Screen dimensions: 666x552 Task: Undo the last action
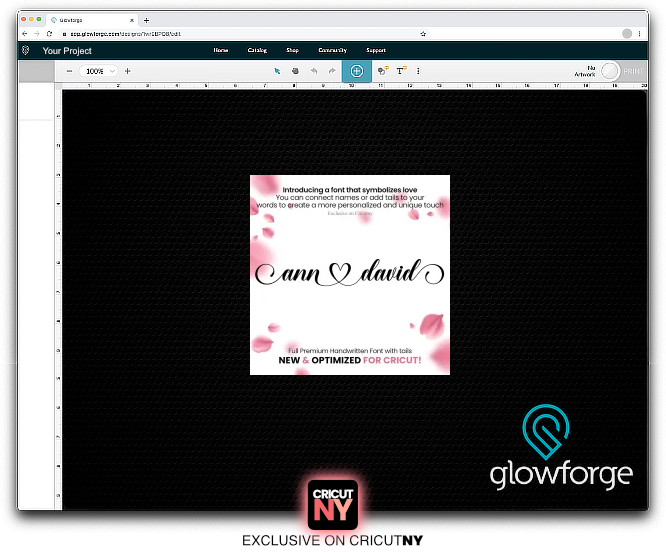click(314, 71)
